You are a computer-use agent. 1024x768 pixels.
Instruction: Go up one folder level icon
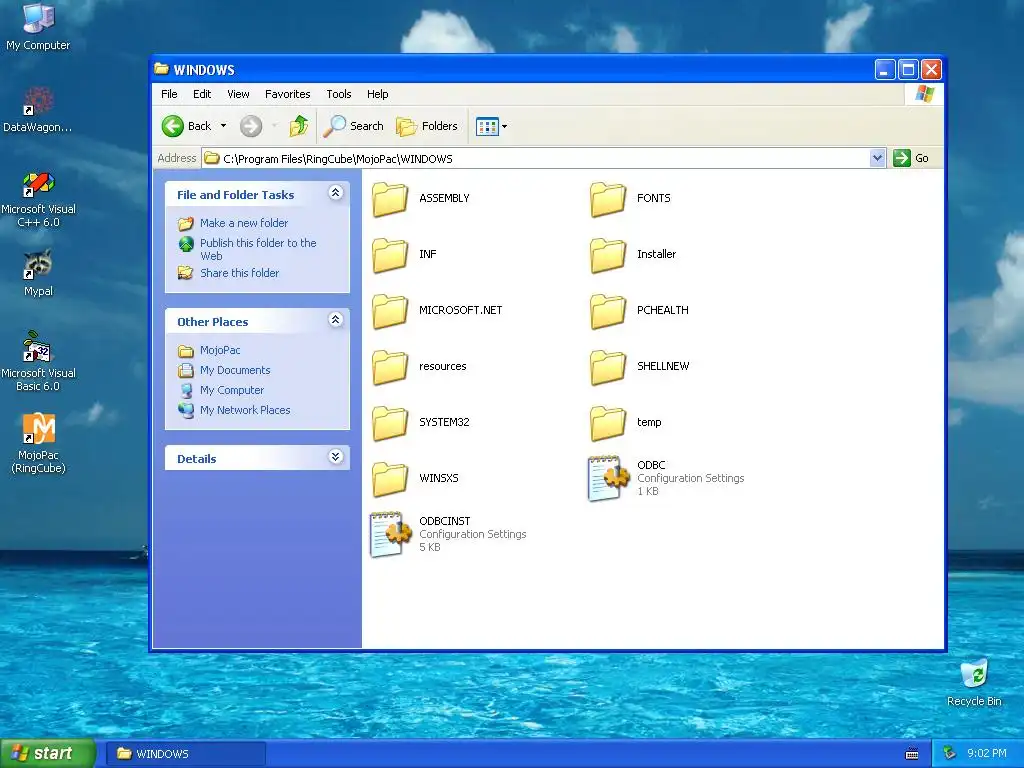tap(299, 125)
